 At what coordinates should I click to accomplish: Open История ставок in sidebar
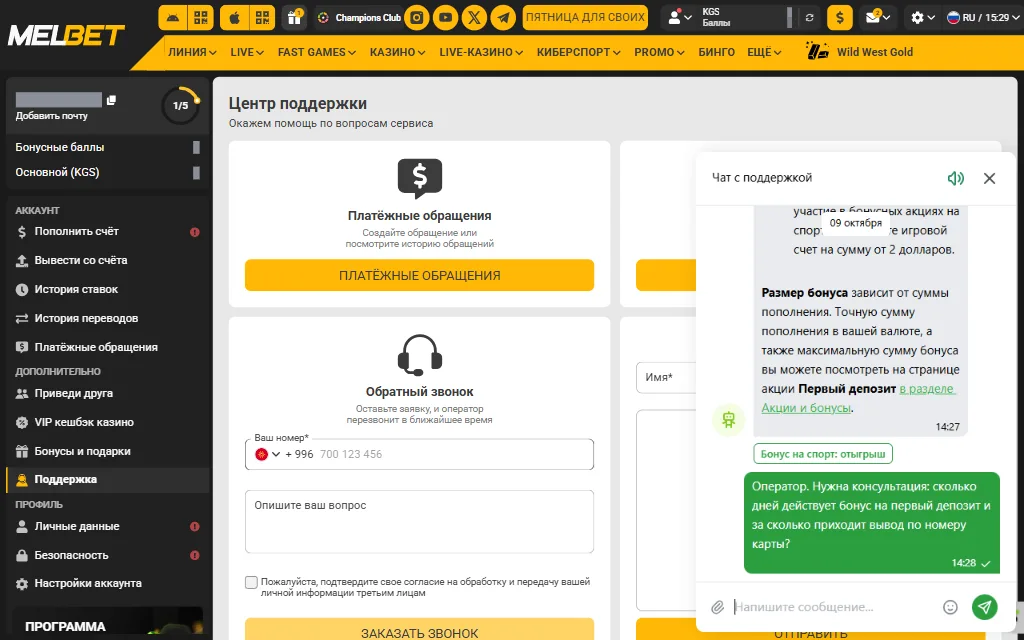tap(108, 289)
